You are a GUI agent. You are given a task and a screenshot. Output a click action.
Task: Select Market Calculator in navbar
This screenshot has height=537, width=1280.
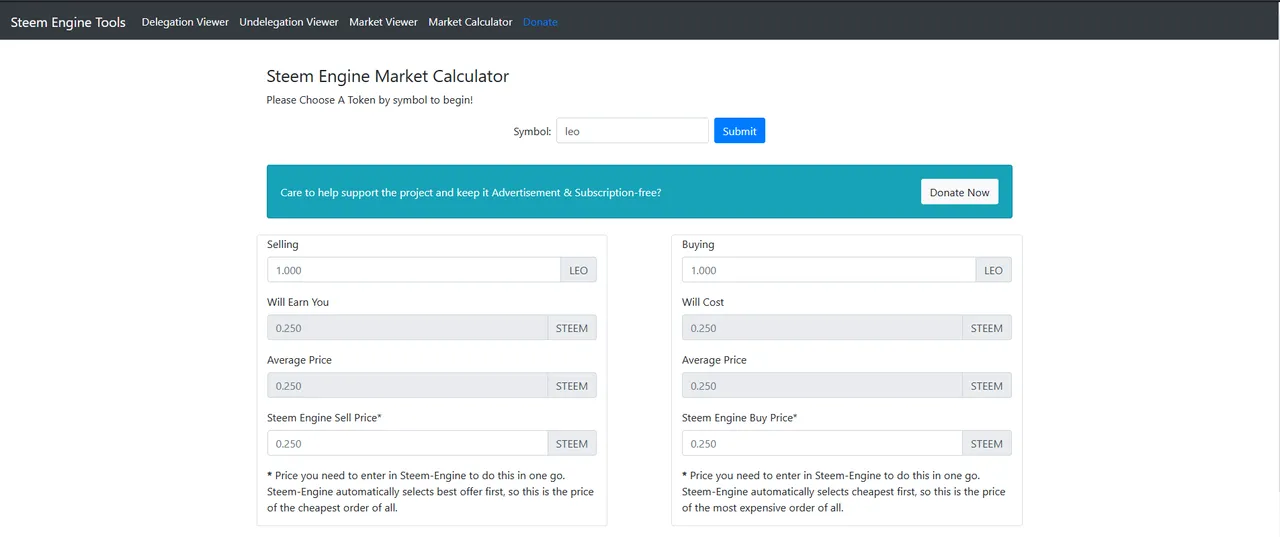pyautogui.click(x=470, y=22)
